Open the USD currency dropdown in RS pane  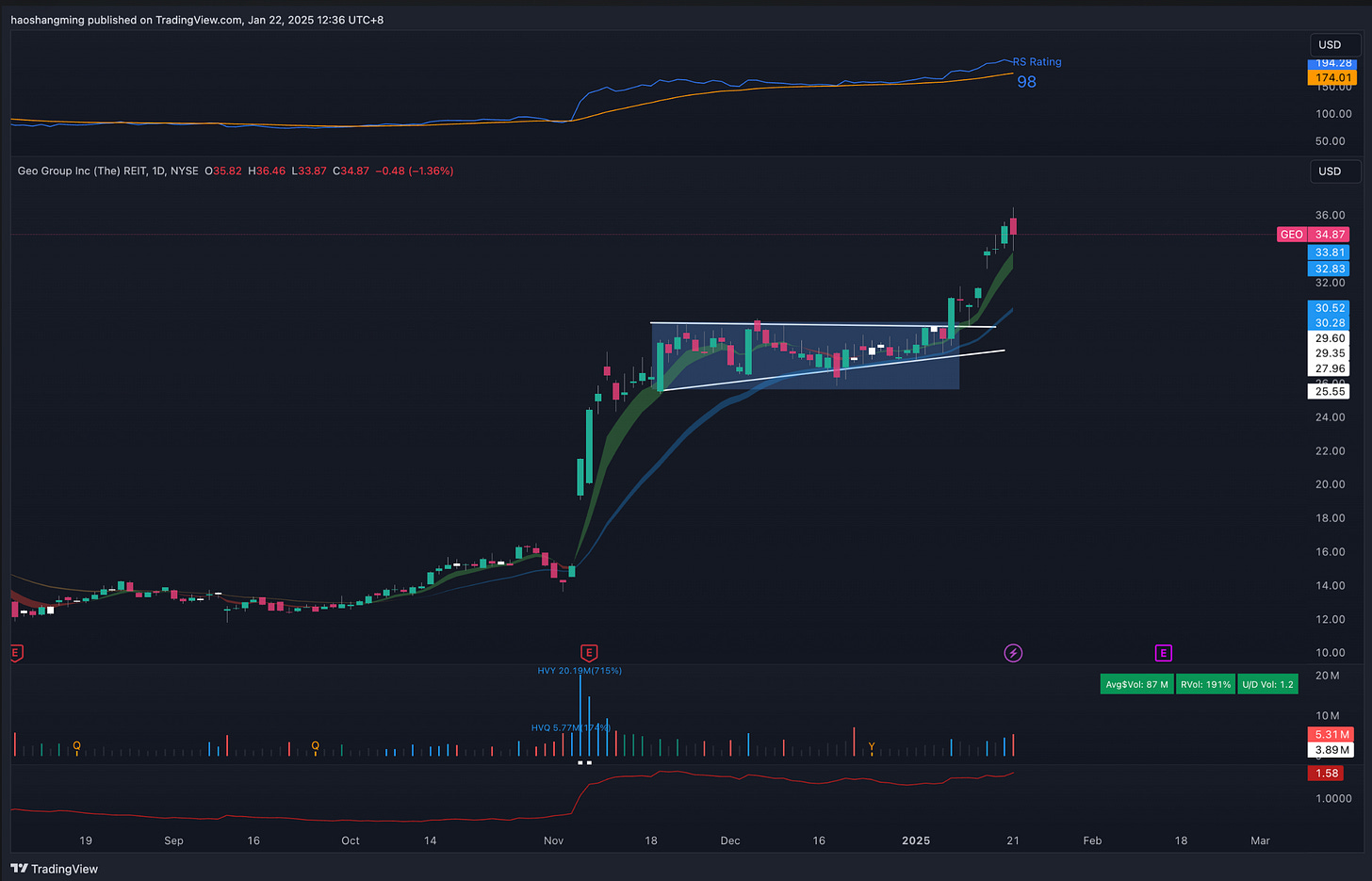(1335, 44)
